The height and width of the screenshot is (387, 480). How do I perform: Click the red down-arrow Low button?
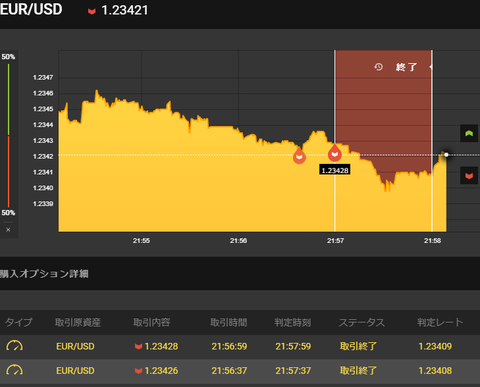coord(469,175)
